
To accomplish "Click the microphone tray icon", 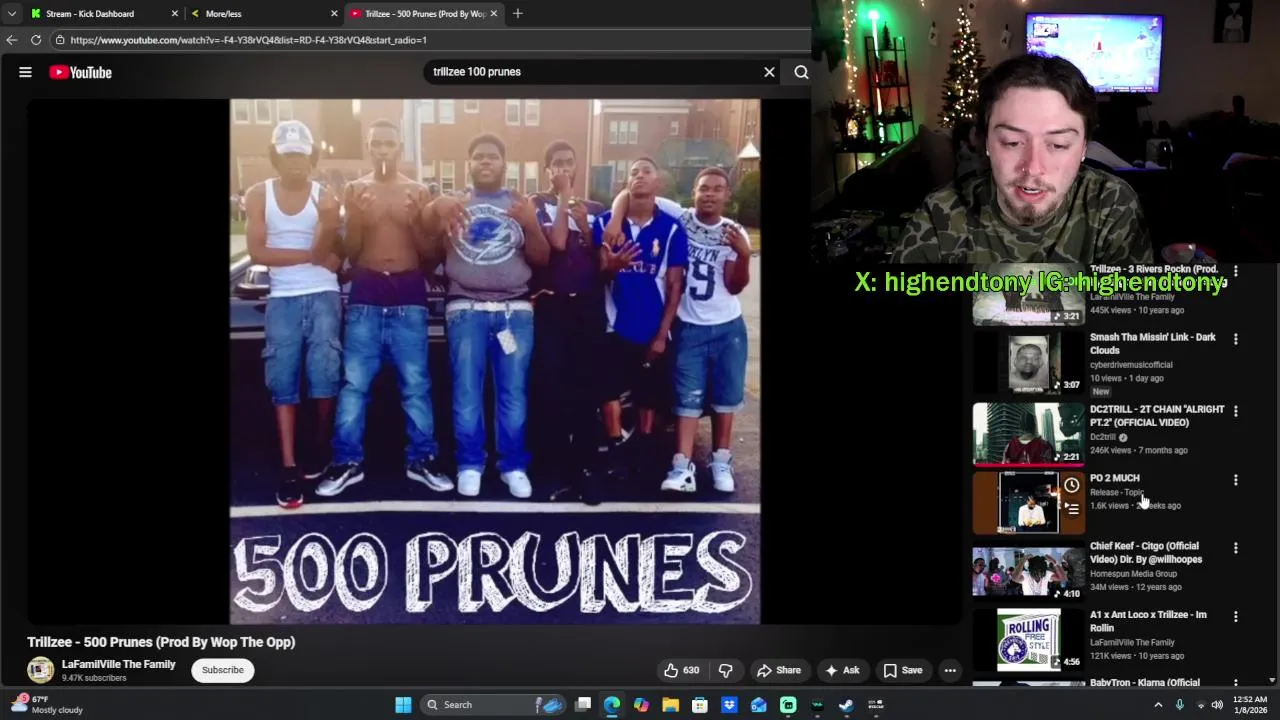I will click(1180, 705).
